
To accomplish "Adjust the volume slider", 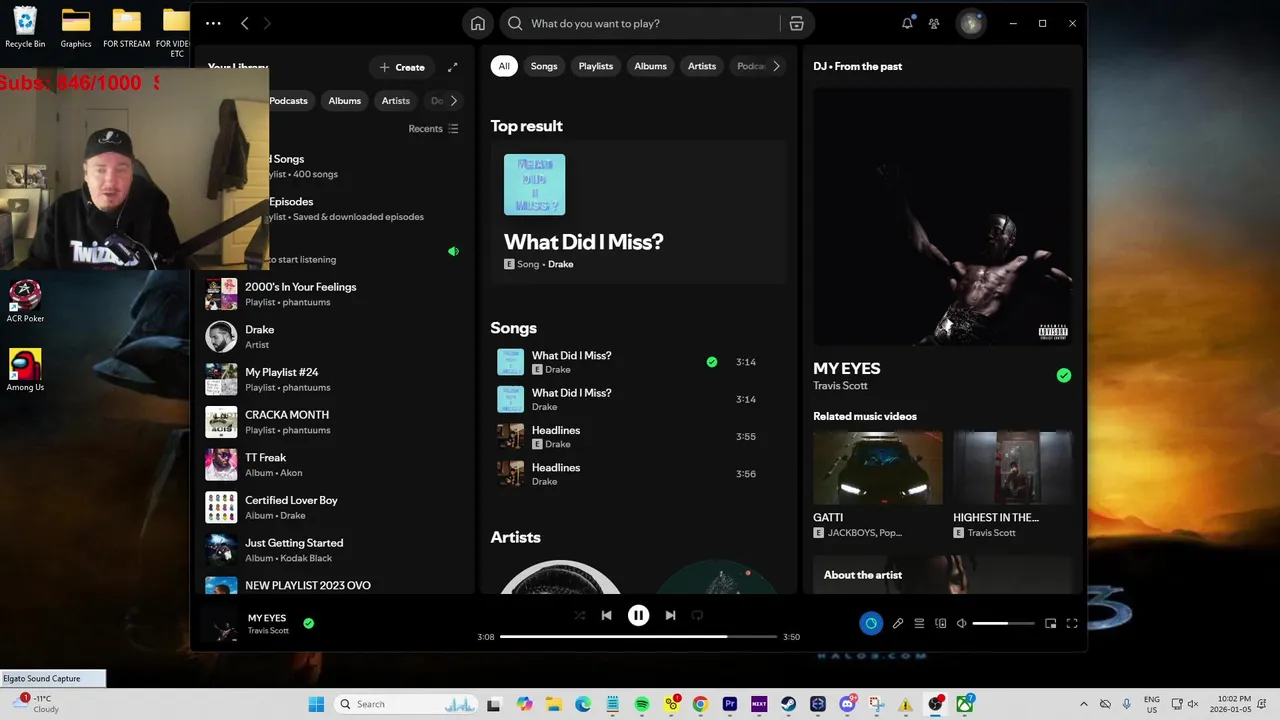I will tap(1003, 623).
